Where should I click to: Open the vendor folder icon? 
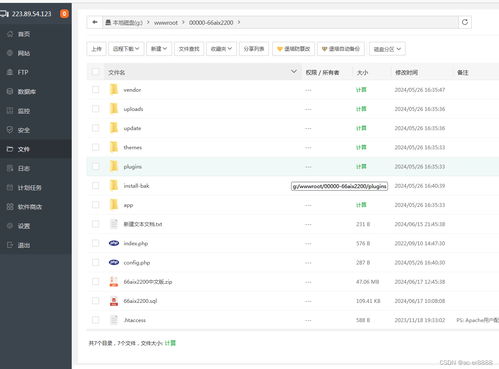tap(114, 90)
